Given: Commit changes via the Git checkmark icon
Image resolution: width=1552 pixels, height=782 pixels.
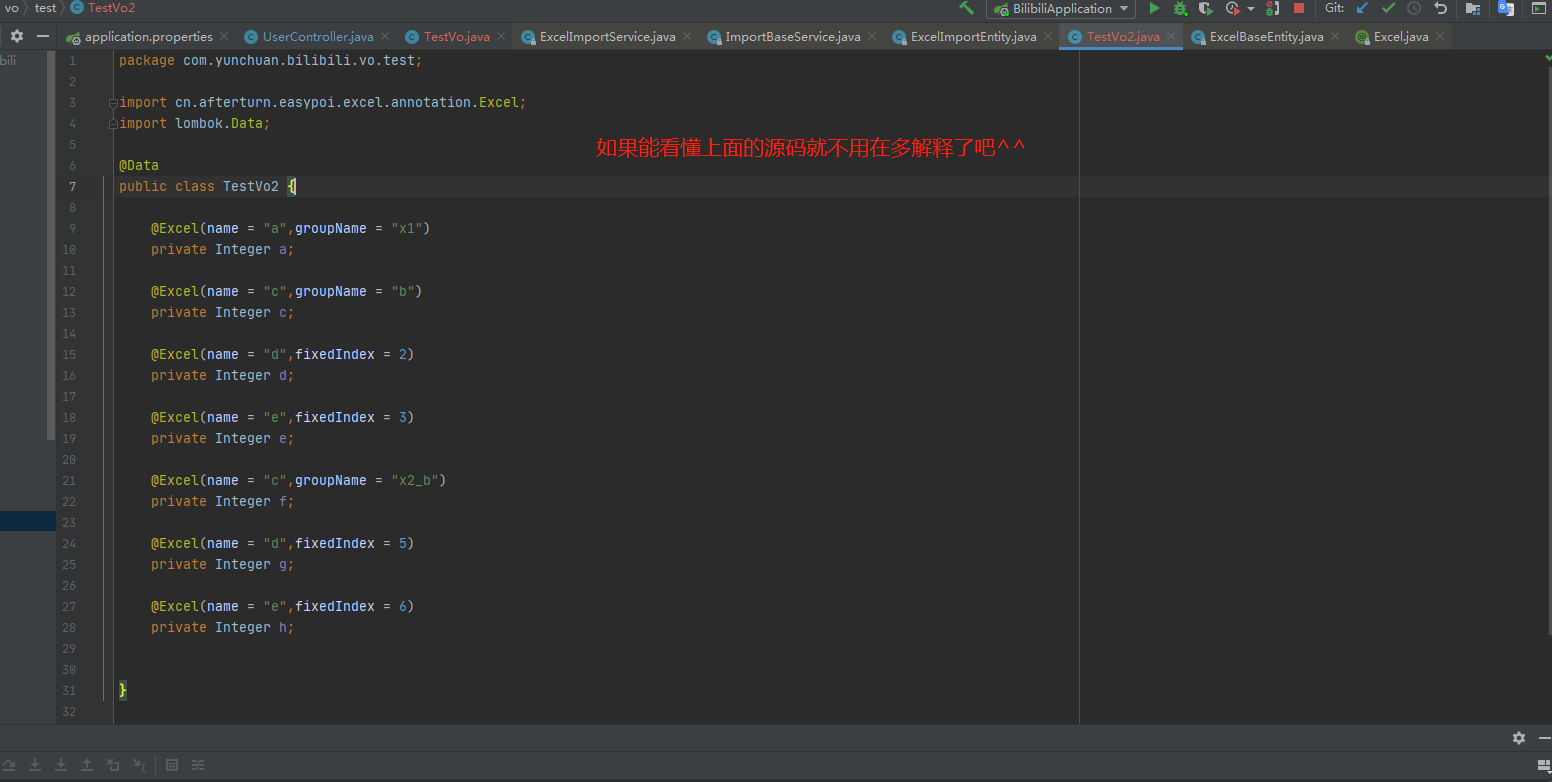Looking at the screenshot, I should point(1387,8).
